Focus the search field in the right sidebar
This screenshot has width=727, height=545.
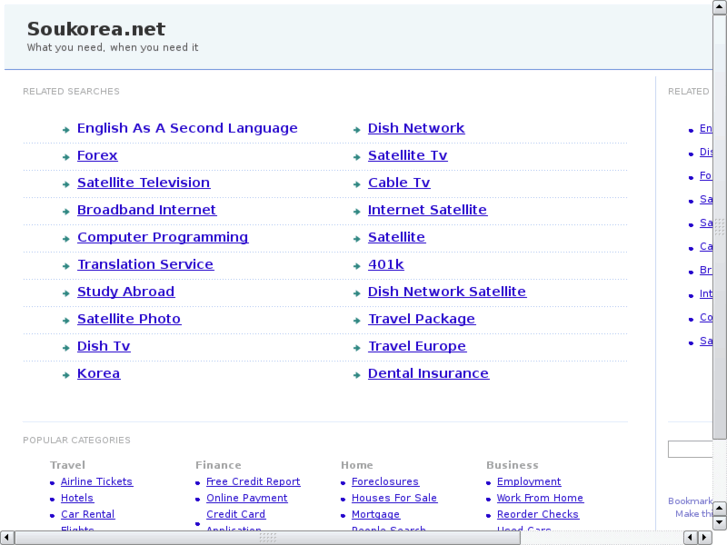(690, 449)
